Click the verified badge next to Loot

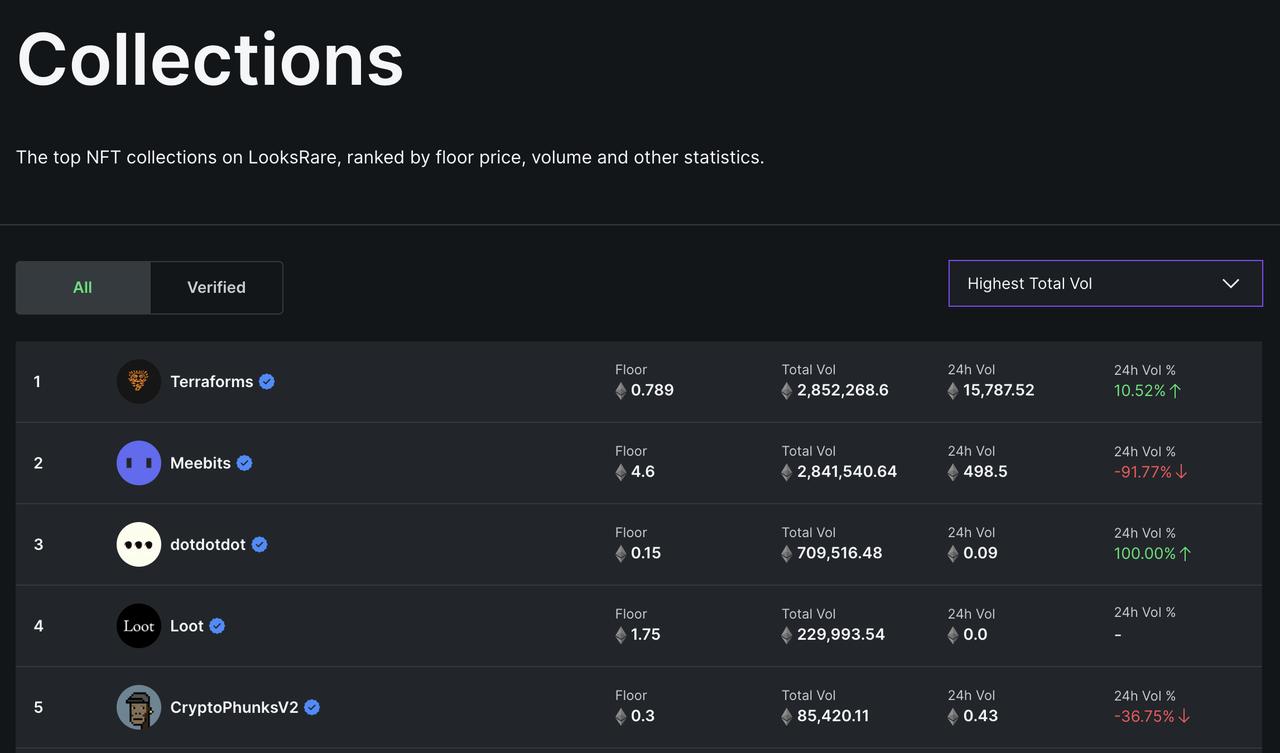click(217, 626)
